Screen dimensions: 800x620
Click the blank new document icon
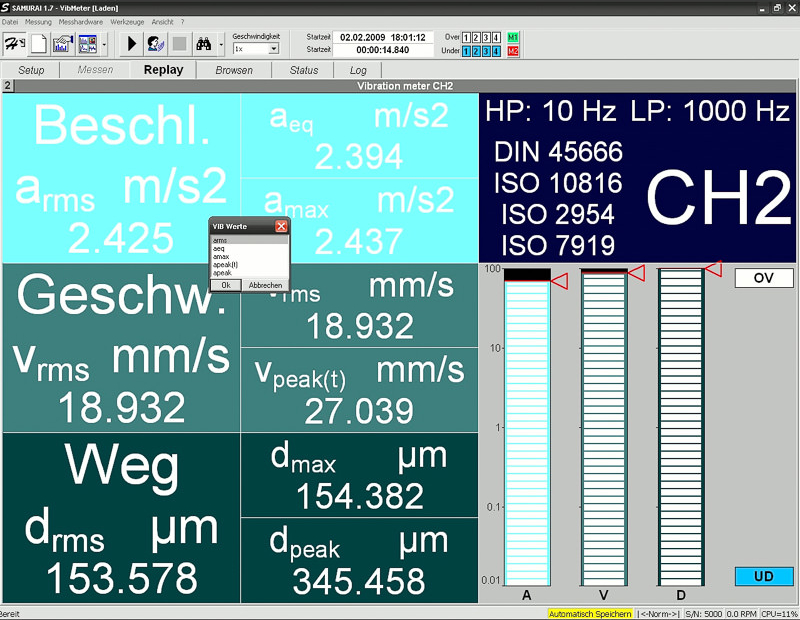click(39, 43)
